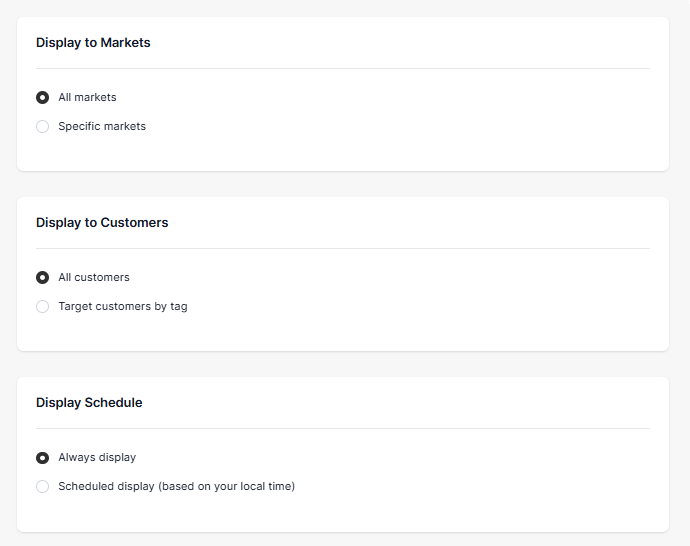Choose the Specific markets radio button
The image size is (690, 546).
tap(42, 126)
